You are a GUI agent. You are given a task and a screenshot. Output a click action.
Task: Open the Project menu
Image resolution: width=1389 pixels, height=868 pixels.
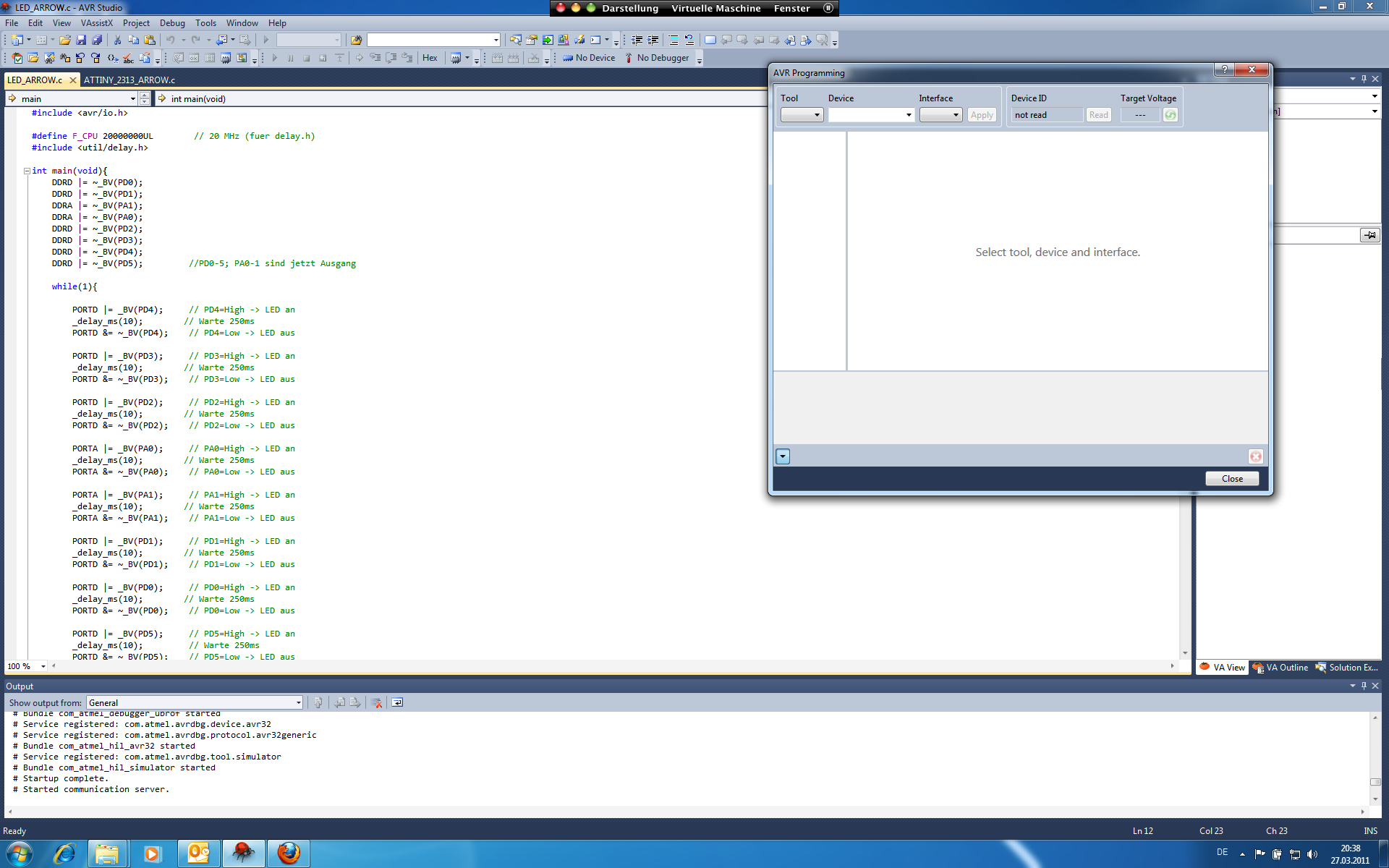tap(136, 23)
